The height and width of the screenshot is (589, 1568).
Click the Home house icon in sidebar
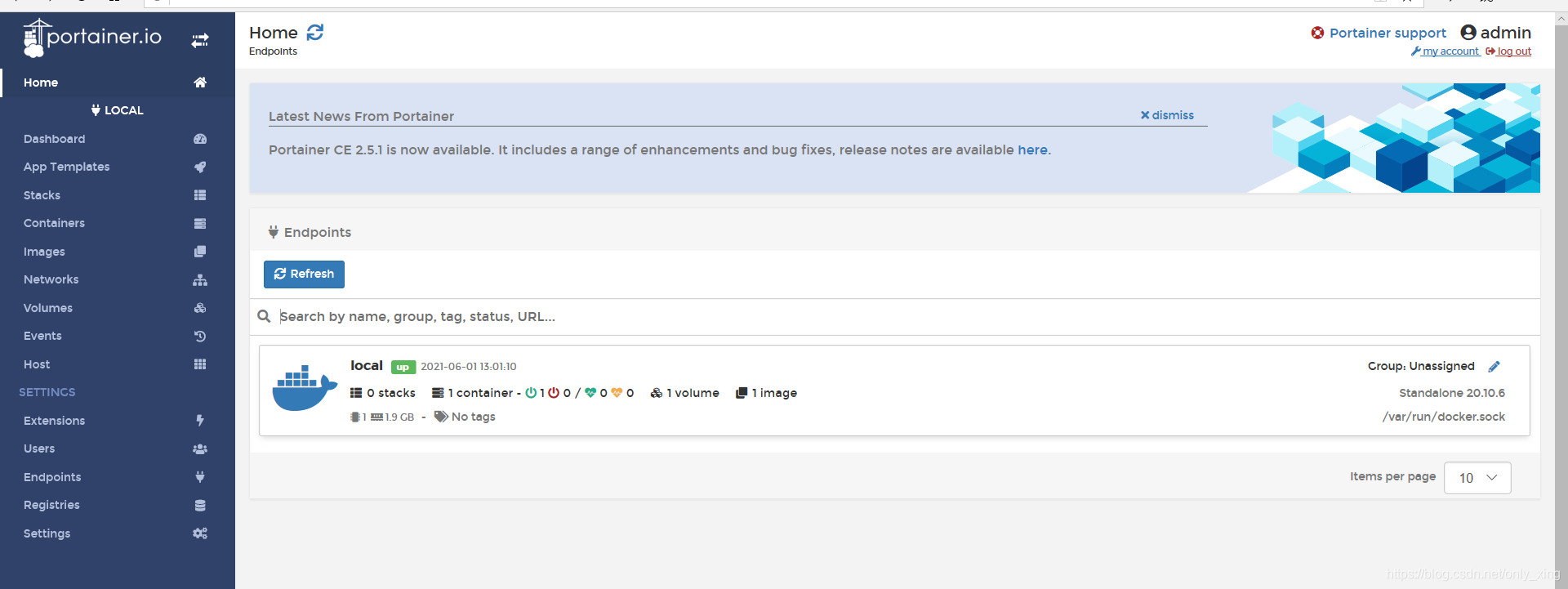200,83
